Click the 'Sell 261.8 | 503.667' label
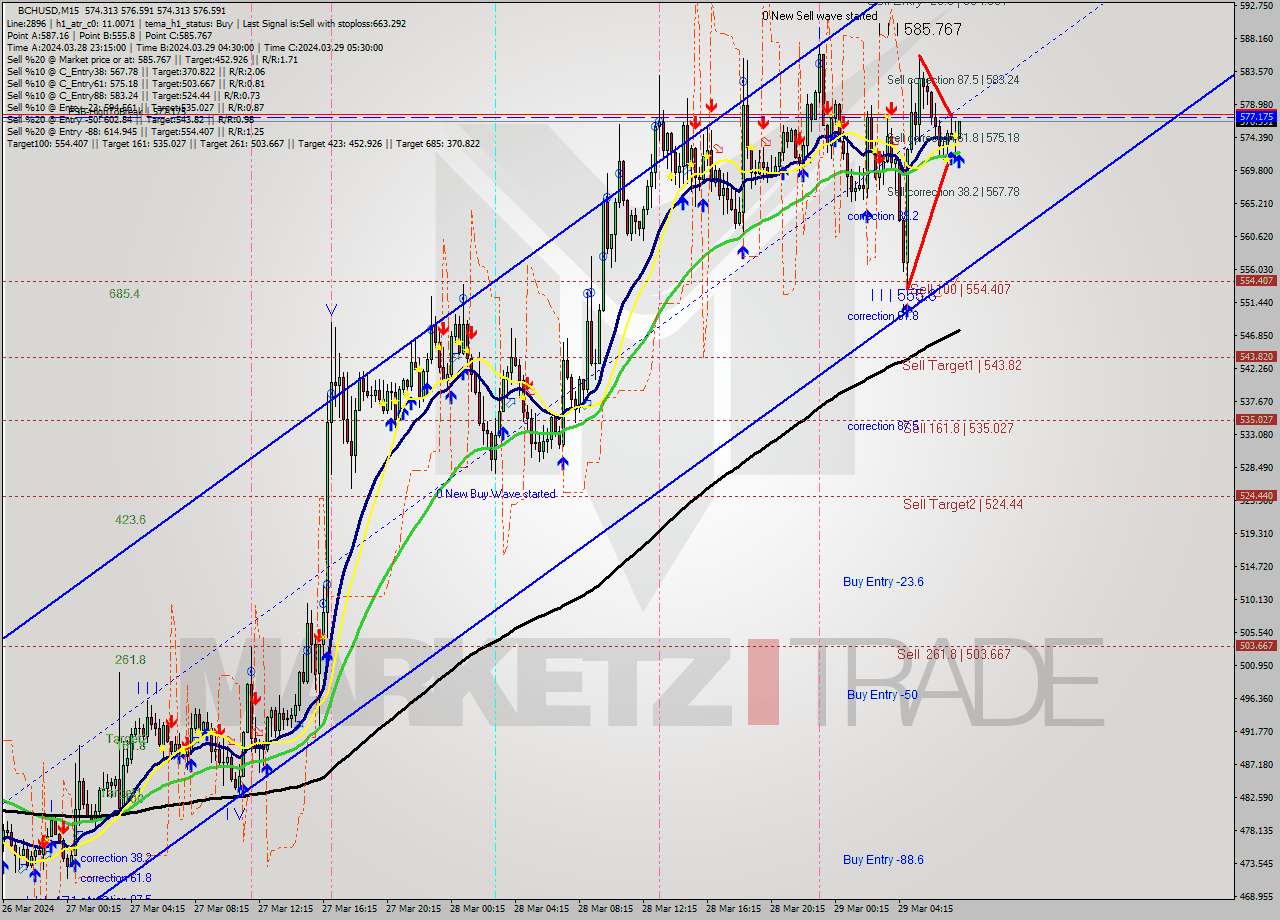Image resolution: width=1280 pixels, height=920 pixels. pyautogui.click(x=954, y=654)
